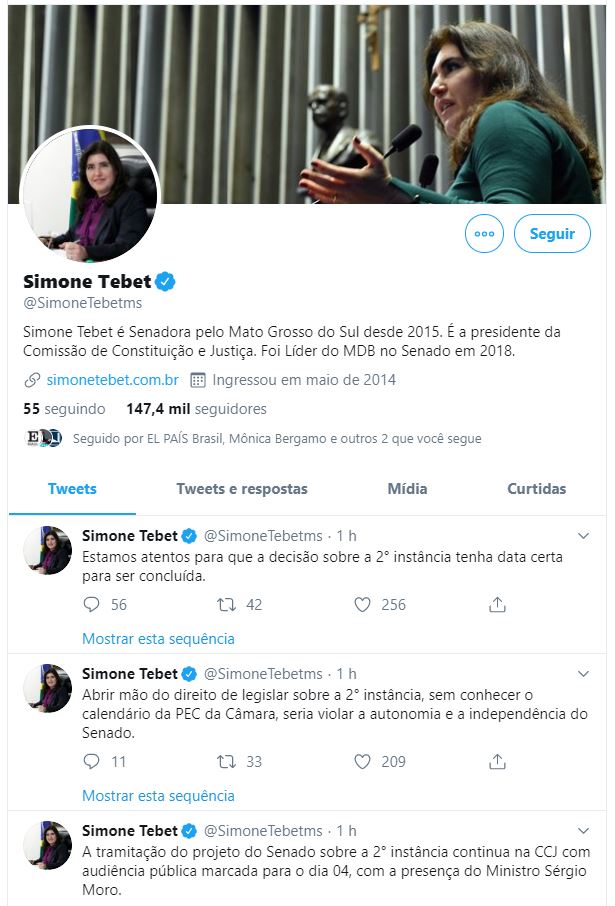Open the more options (•••) icon on the profile
The height and width of the screenshot is (906, 615).
tap(484, 233)
